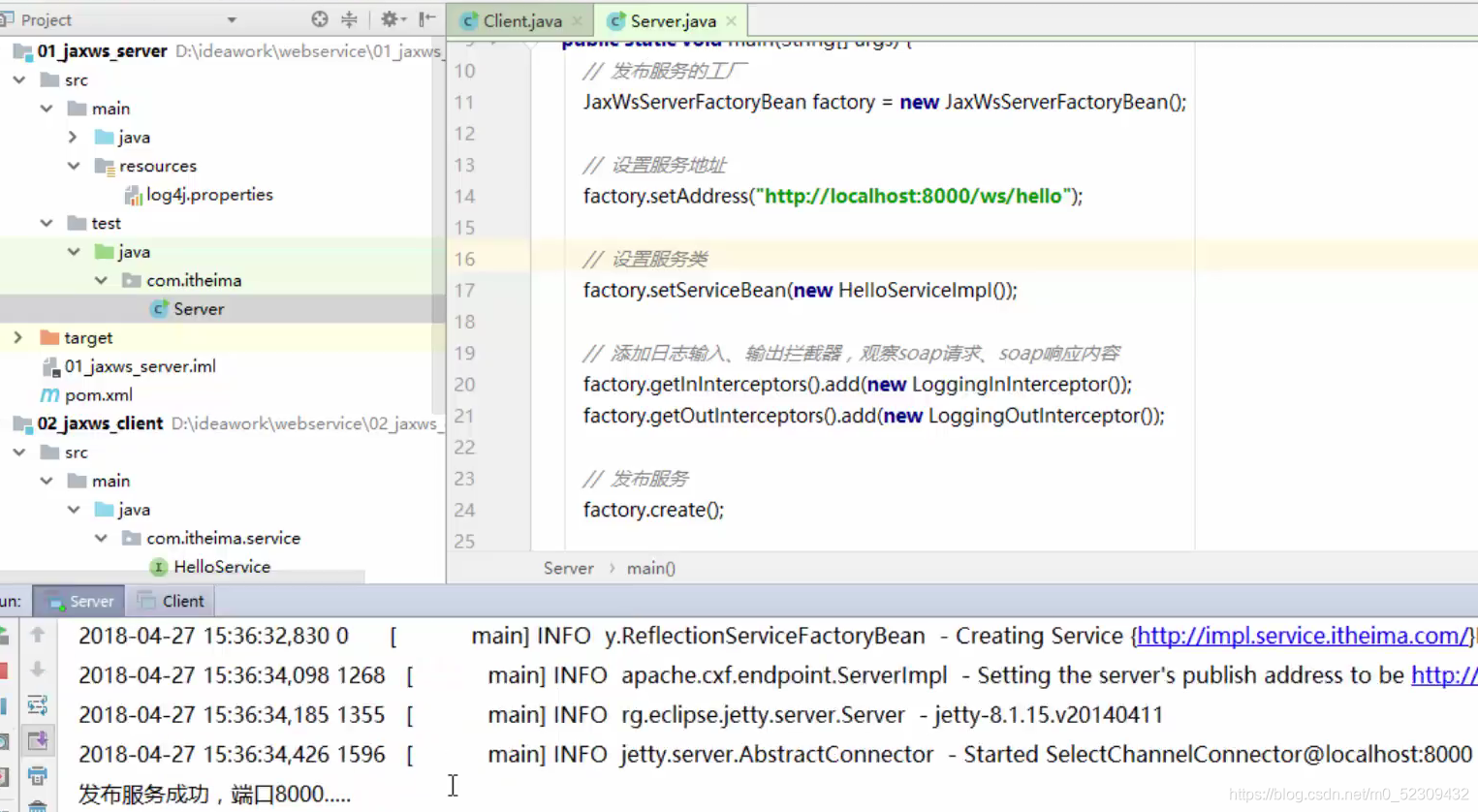Collapse the com.itheima.service package
Viewport: 1478px width, 812px height.
point(101,538)
